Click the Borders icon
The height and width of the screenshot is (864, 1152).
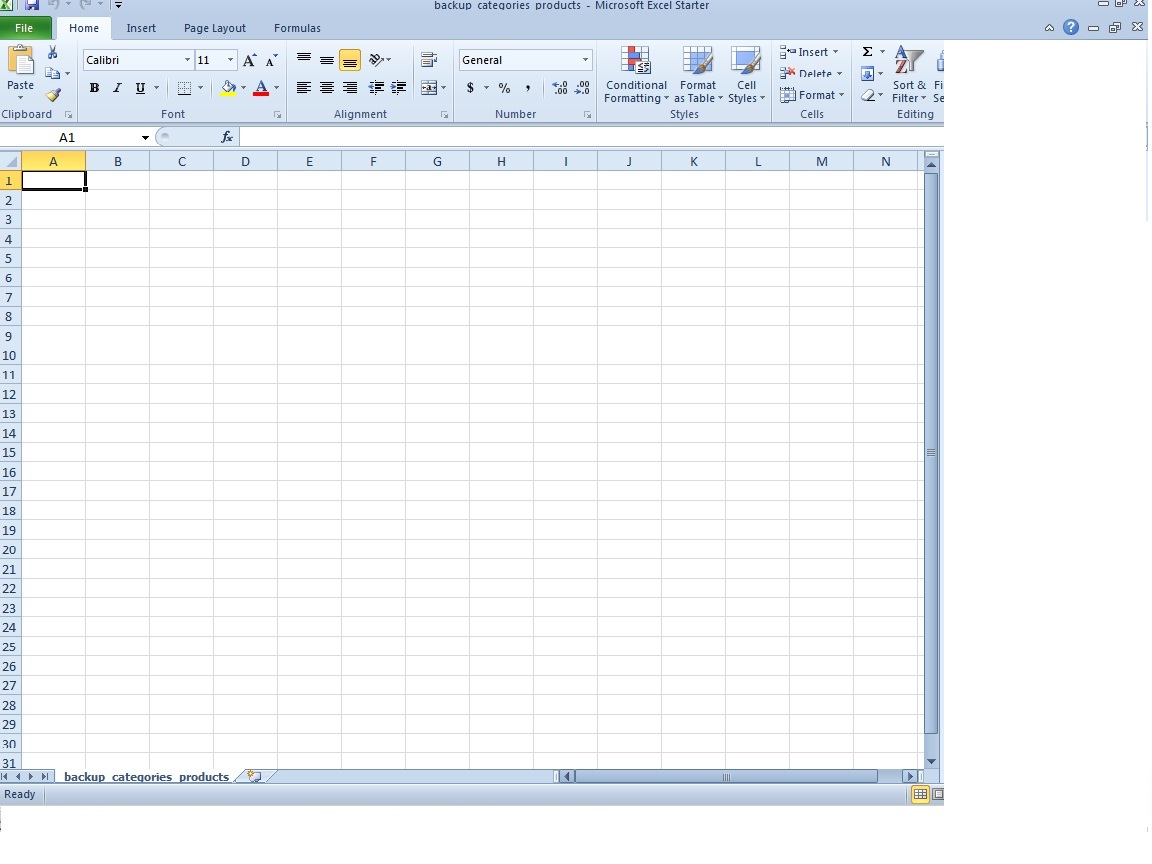coord(184,88)
